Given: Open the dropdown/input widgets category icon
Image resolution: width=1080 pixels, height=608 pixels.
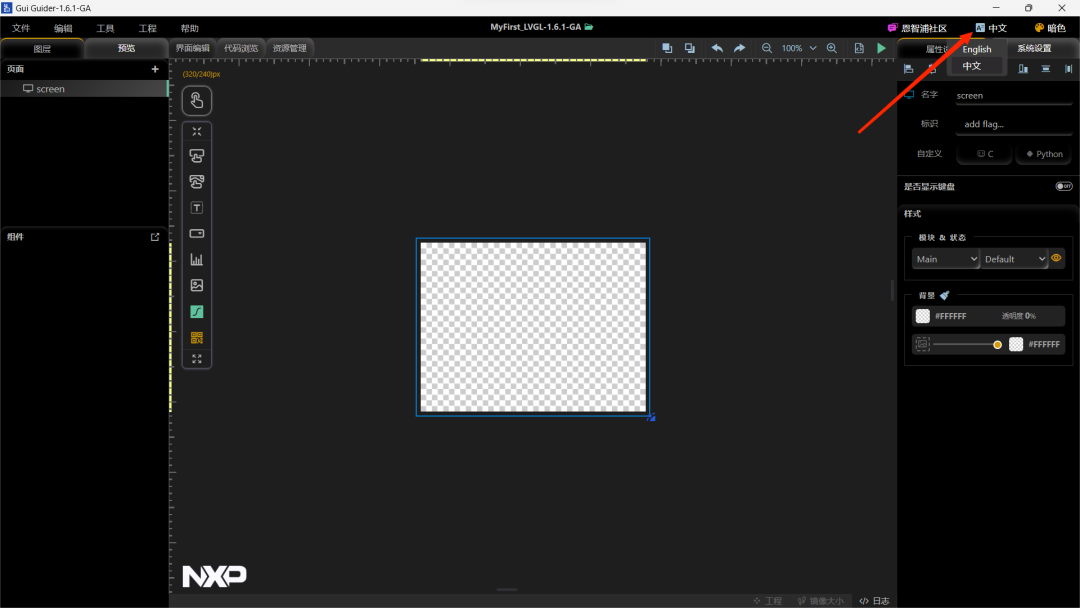Looking at the screenshot, I should pos(196,233).
